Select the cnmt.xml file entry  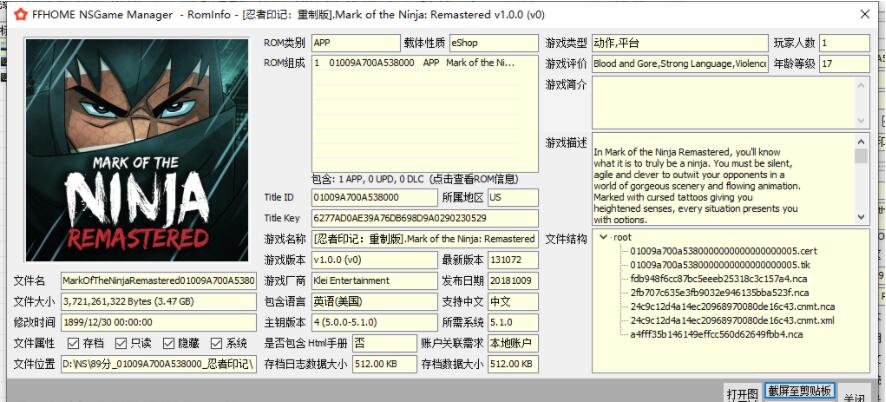[732, 321]
